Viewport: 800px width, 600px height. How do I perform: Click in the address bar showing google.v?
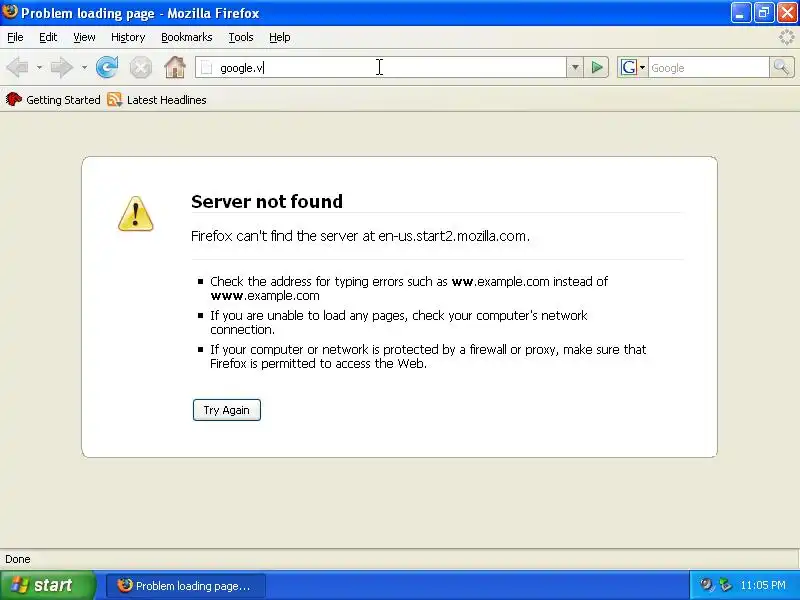pos(381,67)
